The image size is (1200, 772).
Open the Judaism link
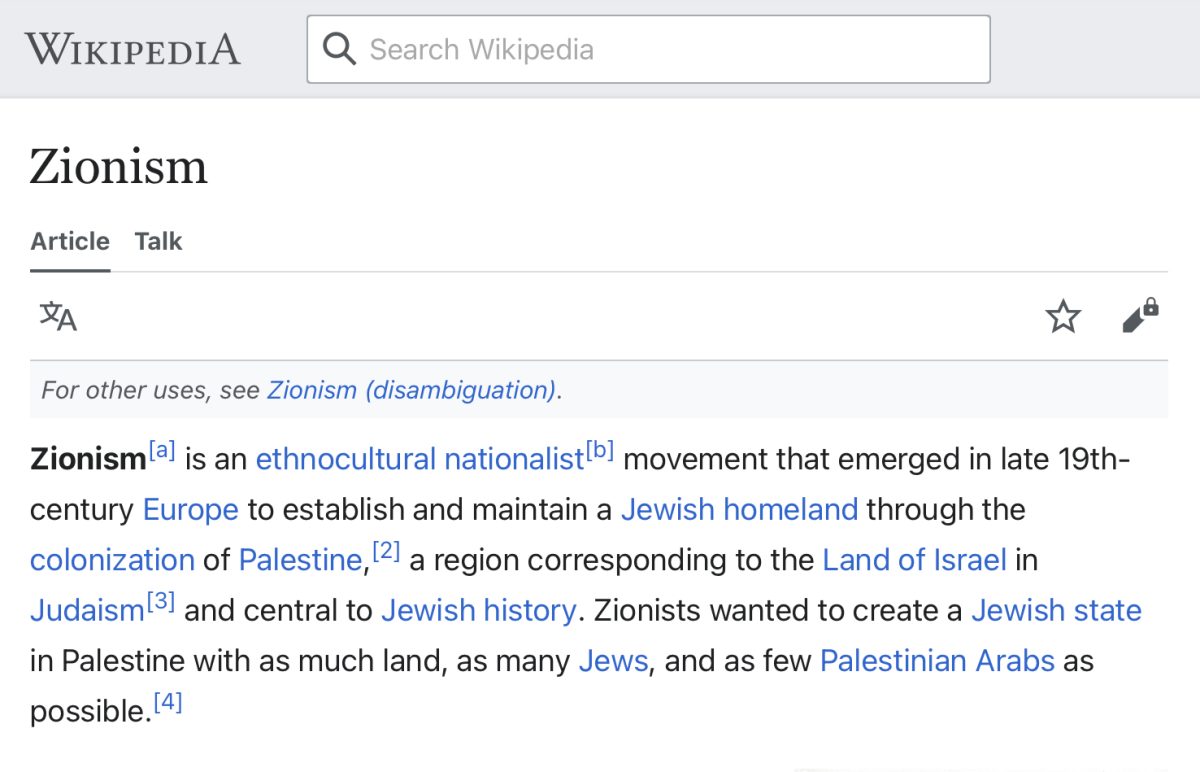[x=87, y=610]
